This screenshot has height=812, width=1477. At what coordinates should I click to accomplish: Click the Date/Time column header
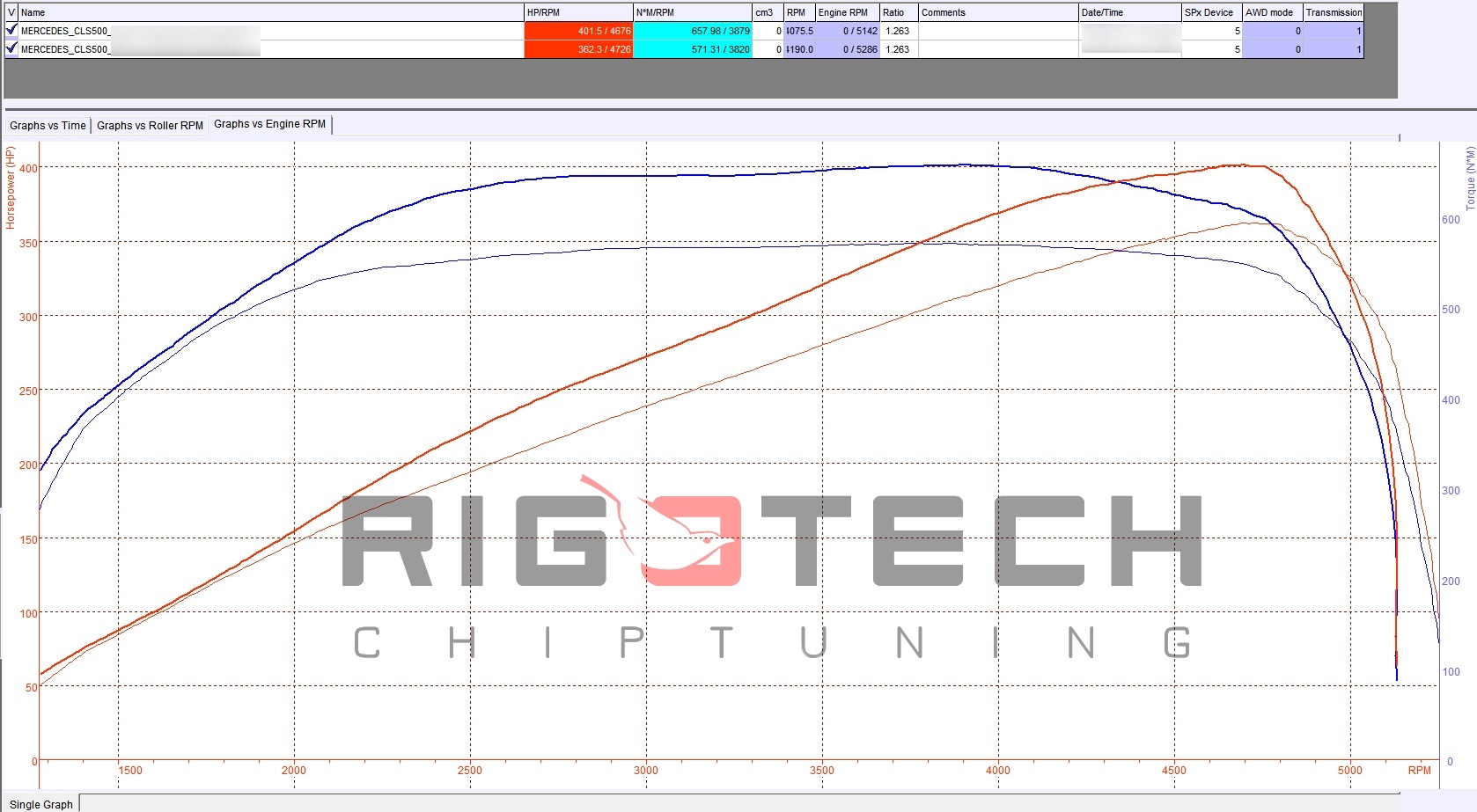point(1129,12)
